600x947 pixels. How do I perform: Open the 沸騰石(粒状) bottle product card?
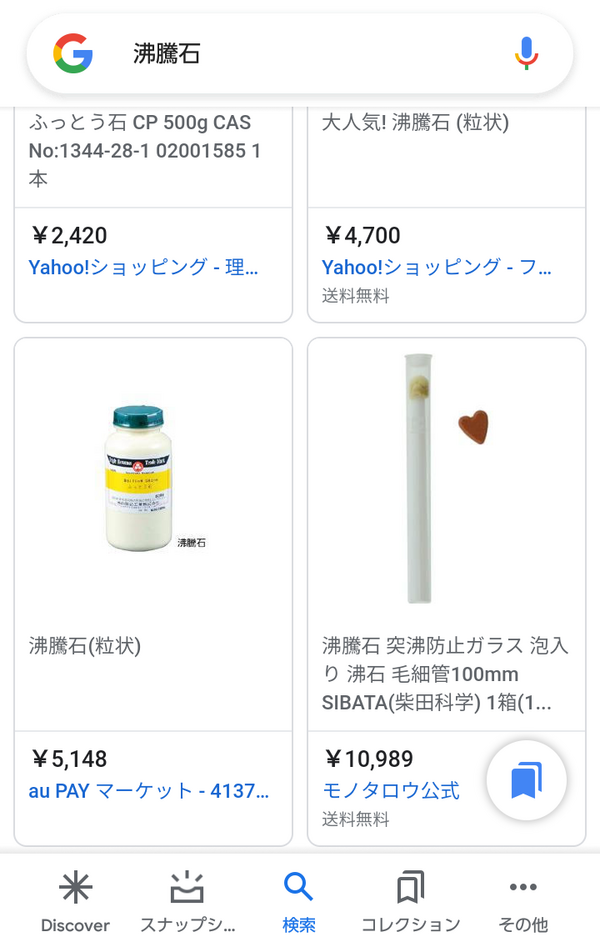pos(152,490)
